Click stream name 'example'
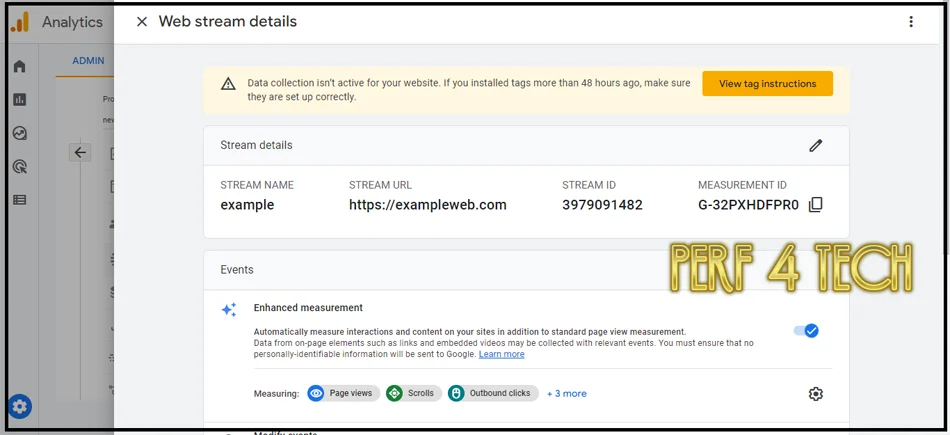950x435 pixels. point(247,205)
